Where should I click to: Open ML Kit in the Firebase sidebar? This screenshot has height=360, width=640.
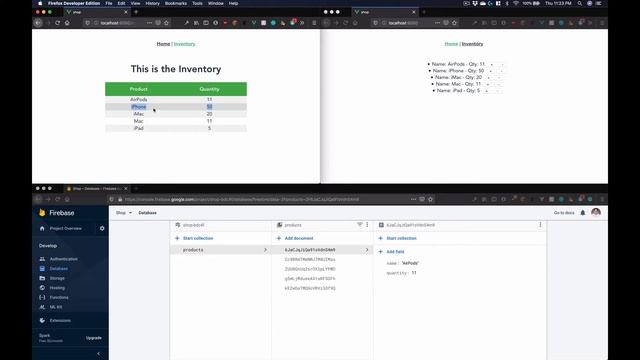pos(56,307)
